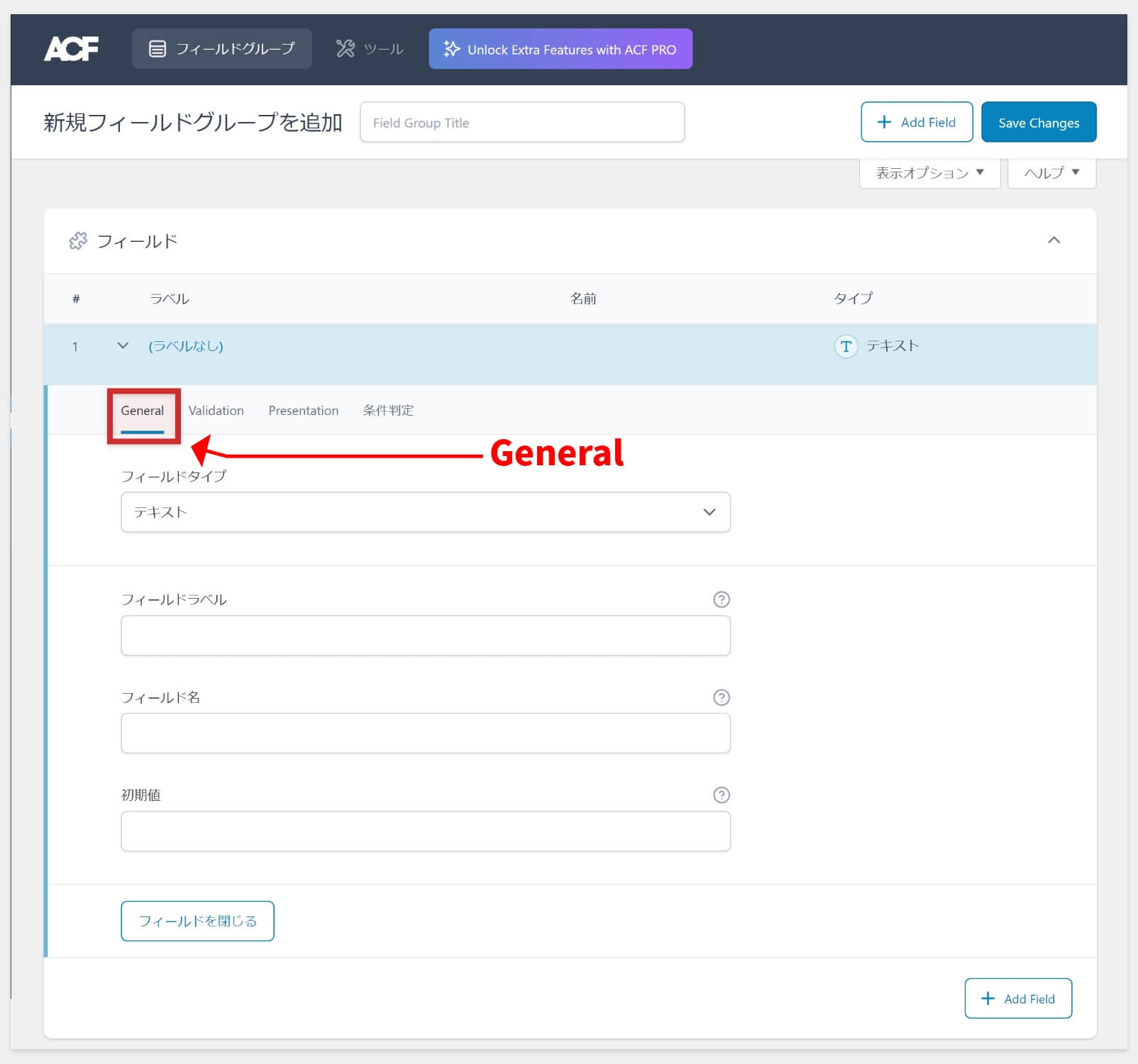The width and height of the screenshot is (1138, 1064).
Task: Click the フィールドラベル input field
Action: pyautogui.click(x=426, y=636)
